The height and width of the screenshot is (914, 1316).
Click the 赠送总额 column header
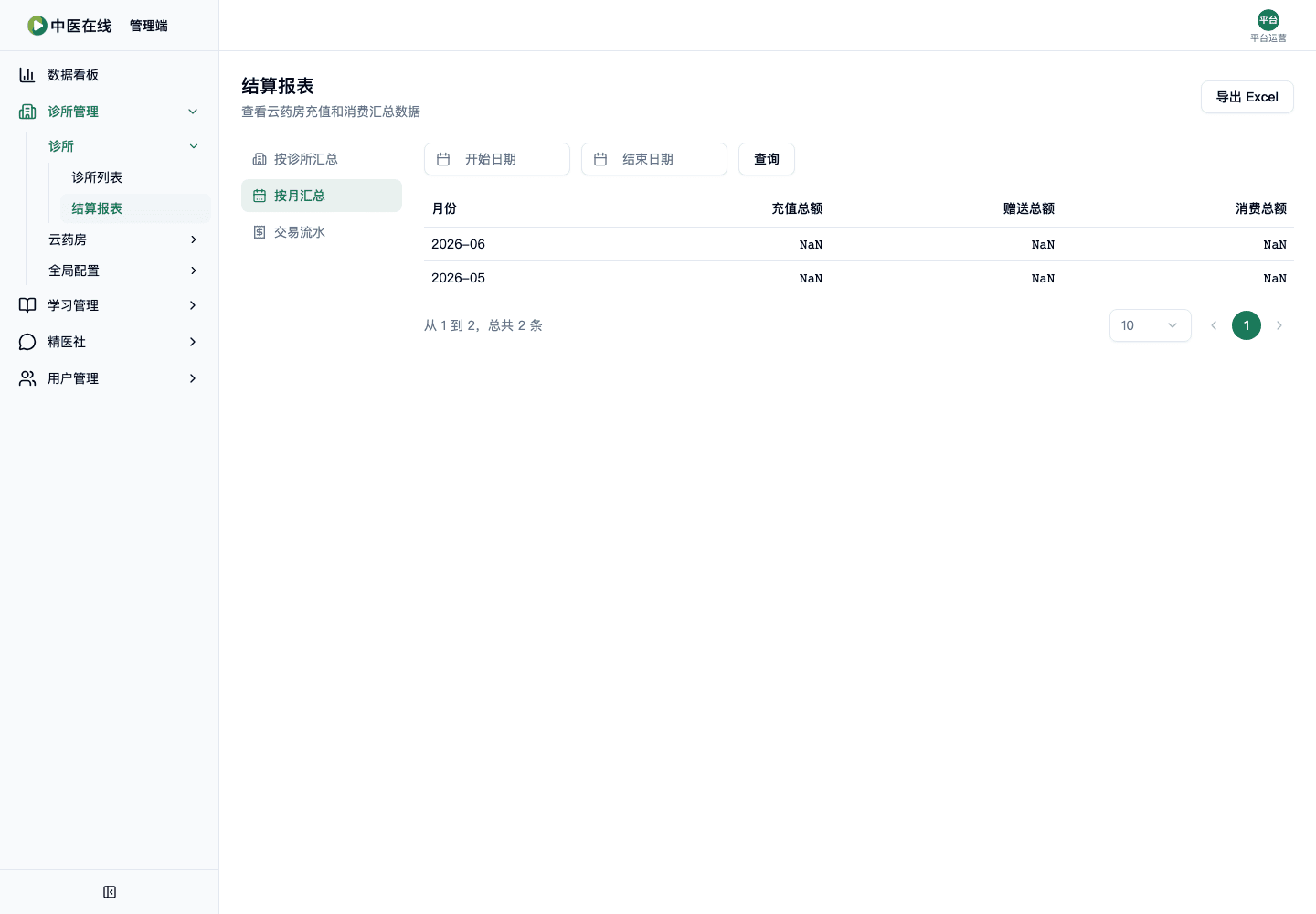tap(1029, 208)
